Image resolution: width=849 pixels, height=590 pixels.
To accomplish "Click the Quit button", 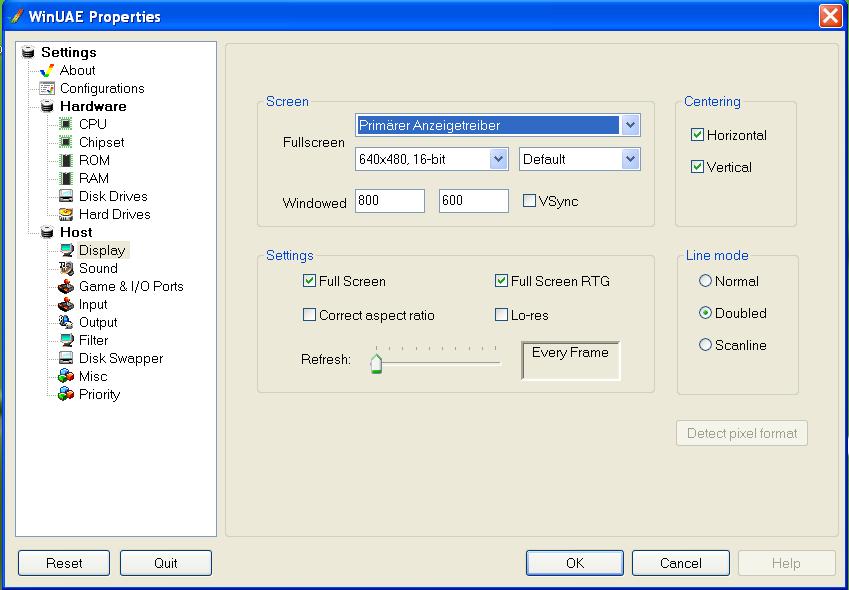I will pyautogui.click(x=166, y=563).
